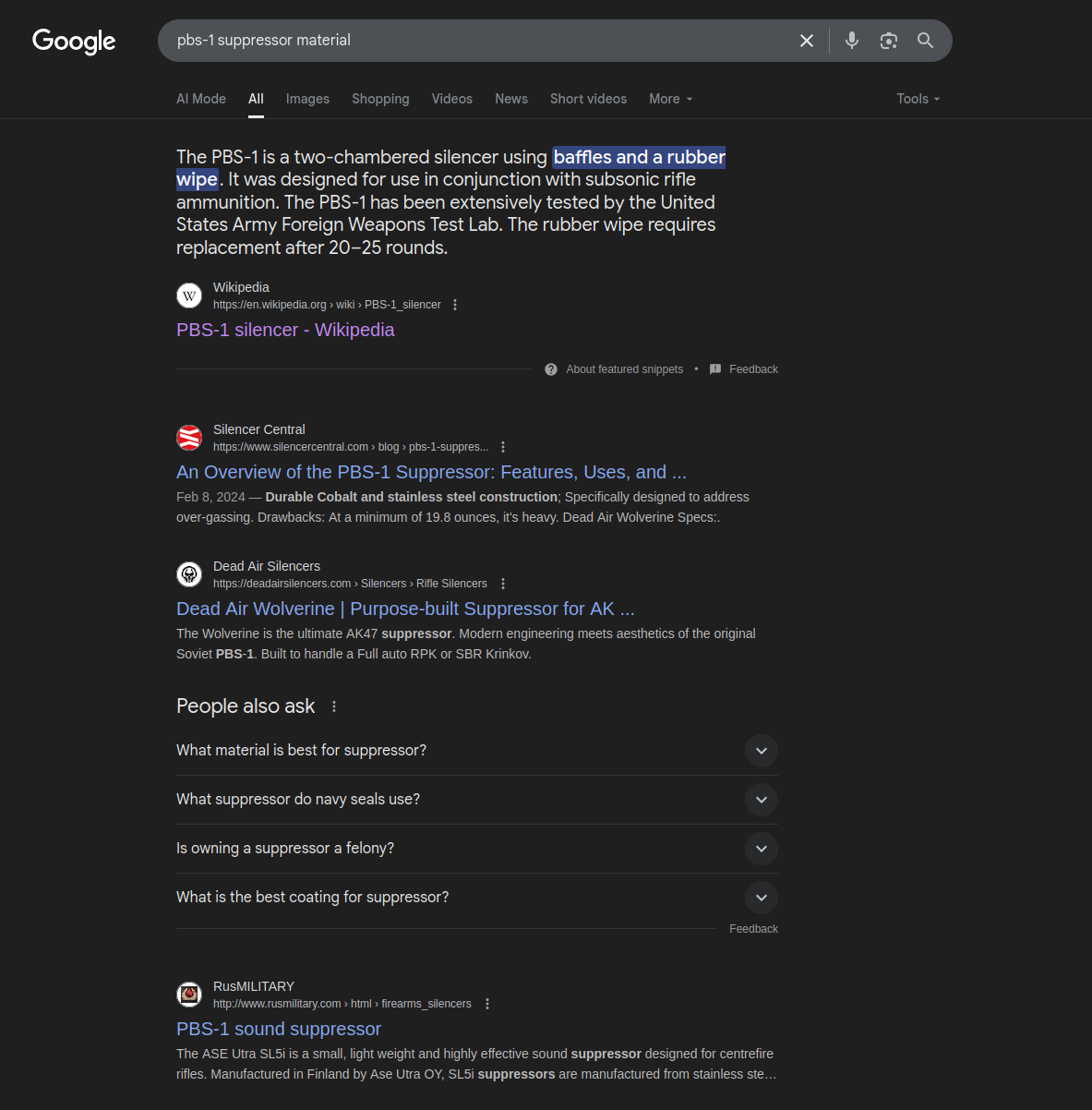This screenshot has width=1092, height=1110.
Task: Expand 'Is owning a suppressor a felony?'
Action: (477, 849)
